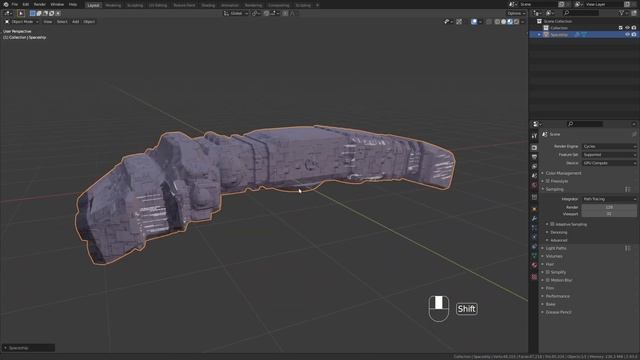This screenshot has height=360, width=640.
Task: Open the View Layer properties tab icon
Action: click(x=534, y=167)
